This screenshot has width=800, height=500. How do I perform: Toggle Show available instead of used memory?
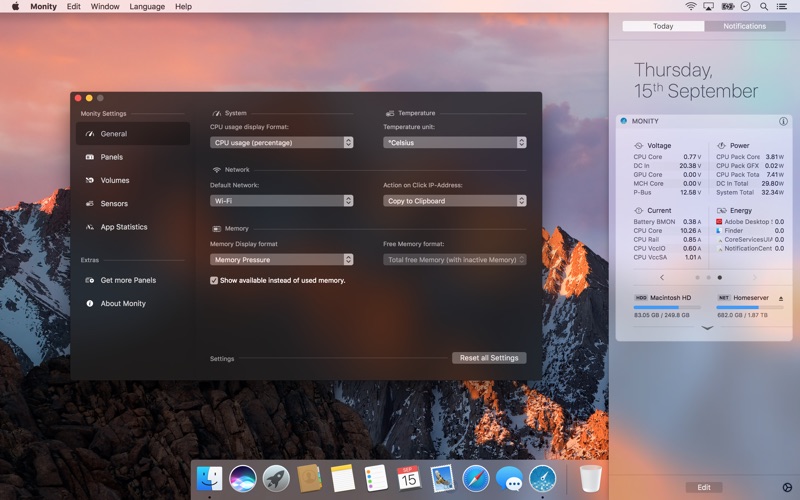pos(214,281)
